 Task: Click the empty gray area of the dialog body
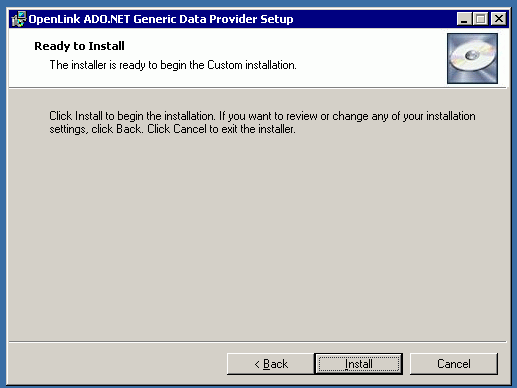pyautogui.click(x=258, y=233)
